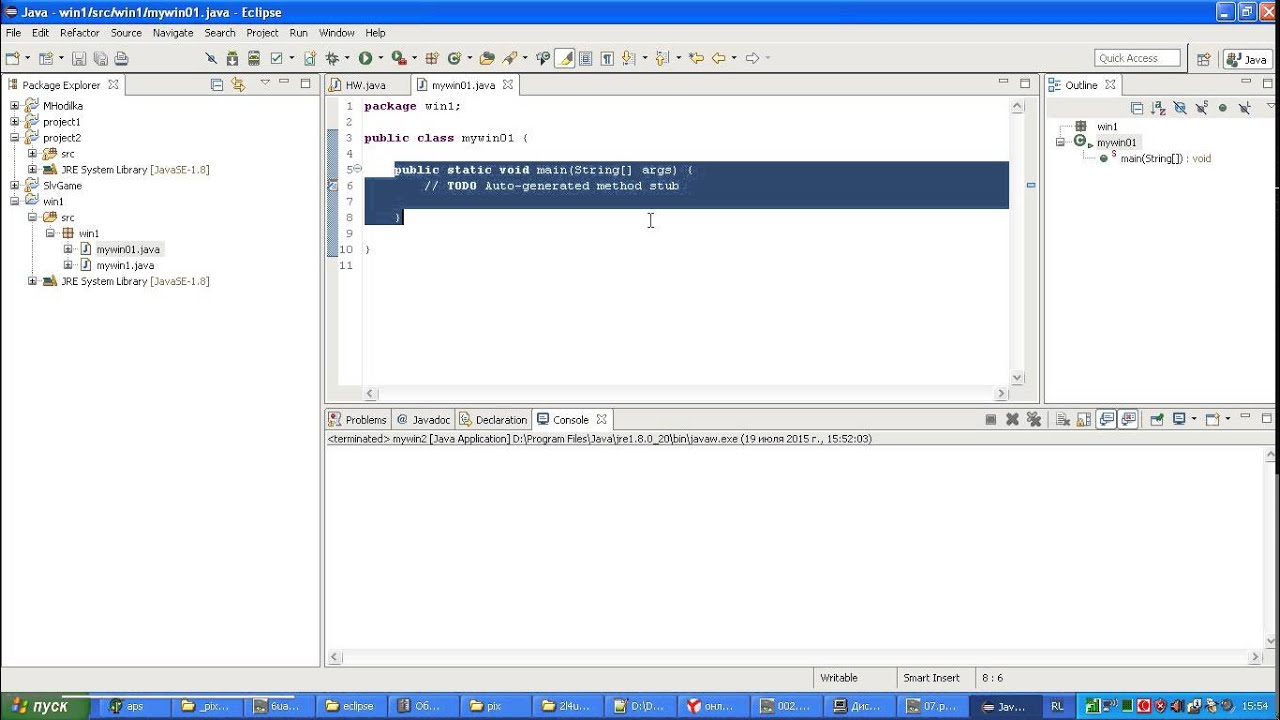Expand the SlvGame project
Viewport: 1280px width, 720px height.
click(15, 185)
